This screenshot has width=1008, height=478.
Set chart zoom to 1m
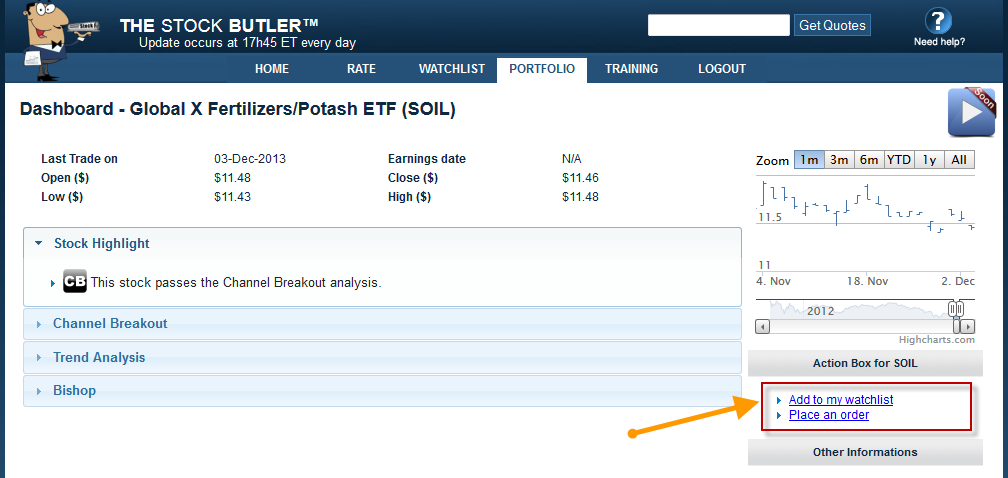click(809, 160)
